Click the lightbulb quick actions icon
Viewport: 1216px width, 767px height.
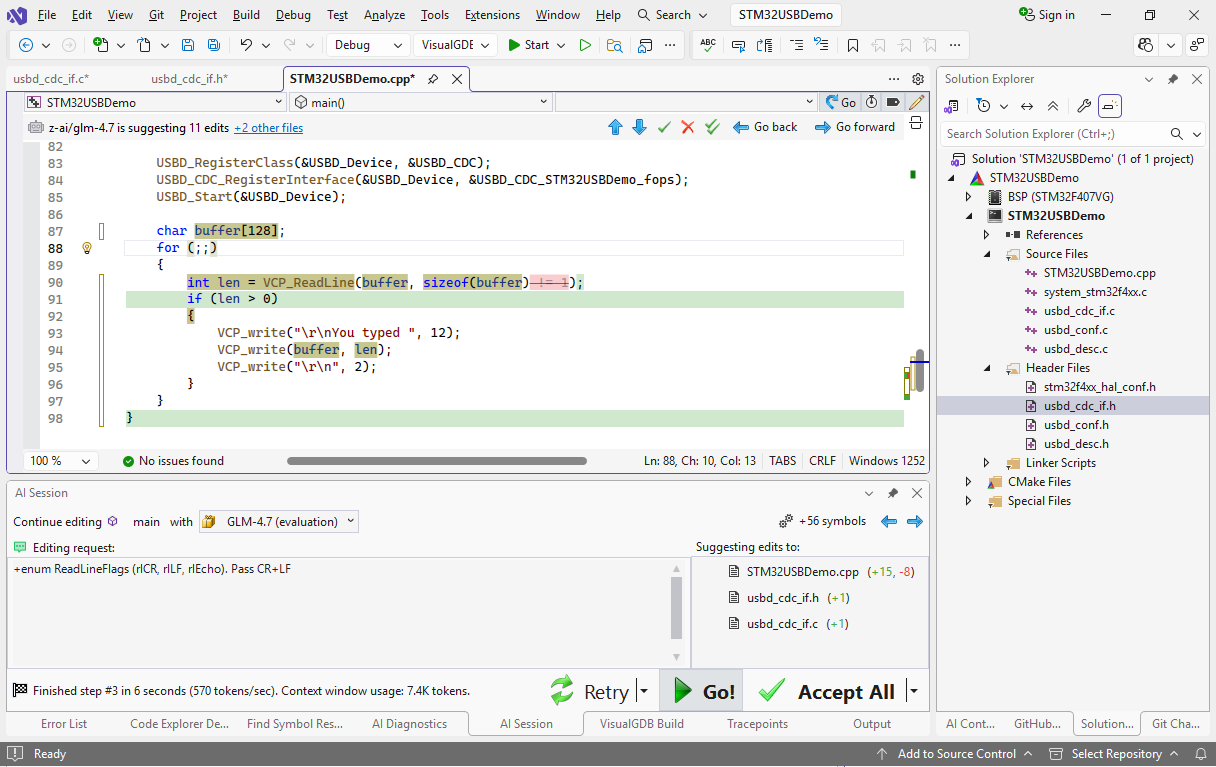[87, 248]
